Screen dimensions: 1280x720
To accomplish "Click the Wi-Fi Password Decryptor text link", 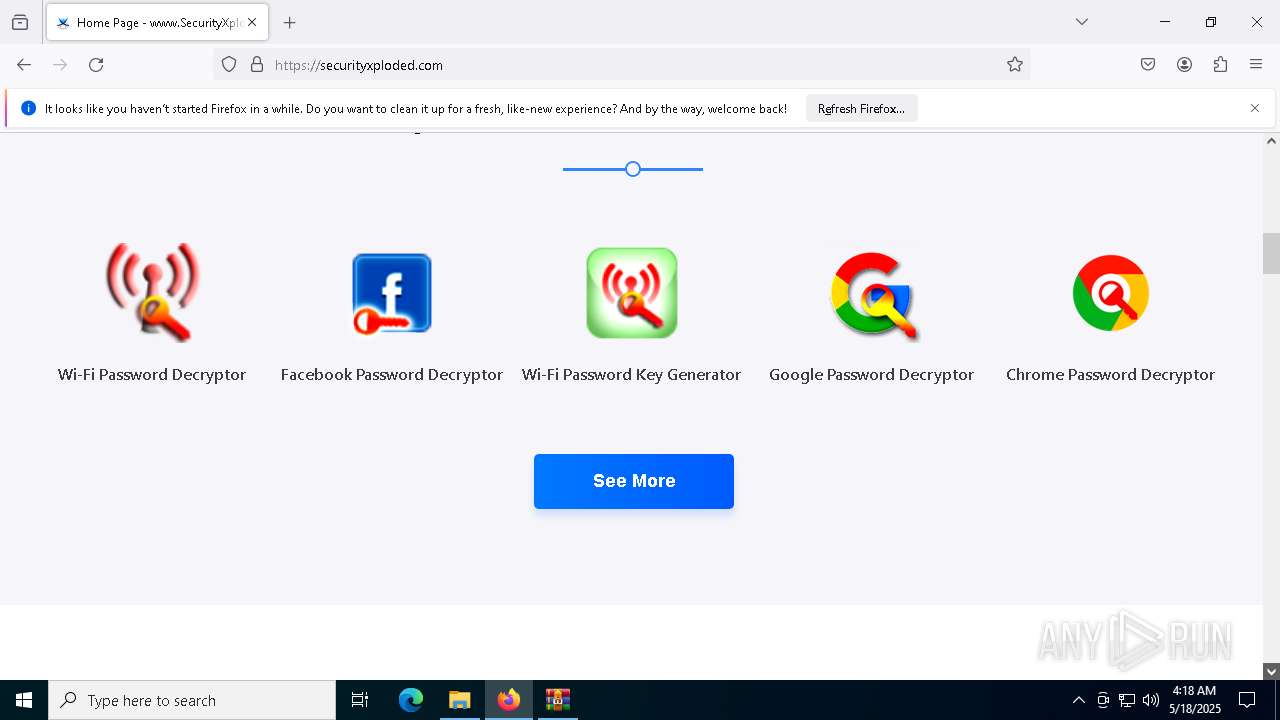I will [152, 374].
